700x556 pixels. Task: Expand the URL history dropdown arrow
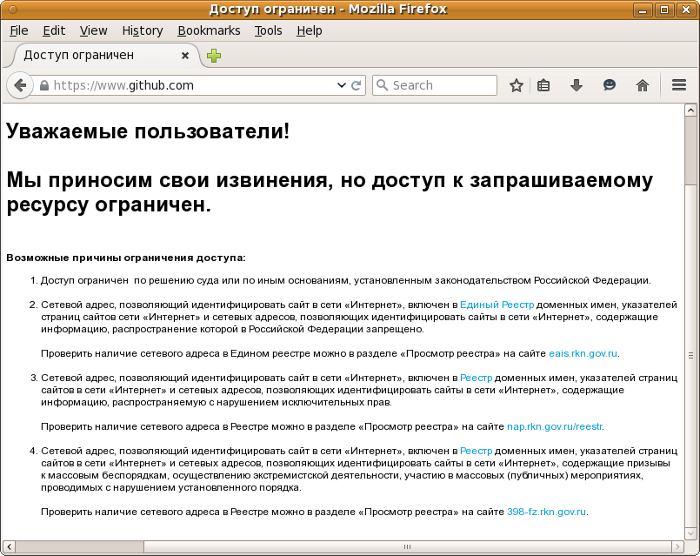[342, 86]
